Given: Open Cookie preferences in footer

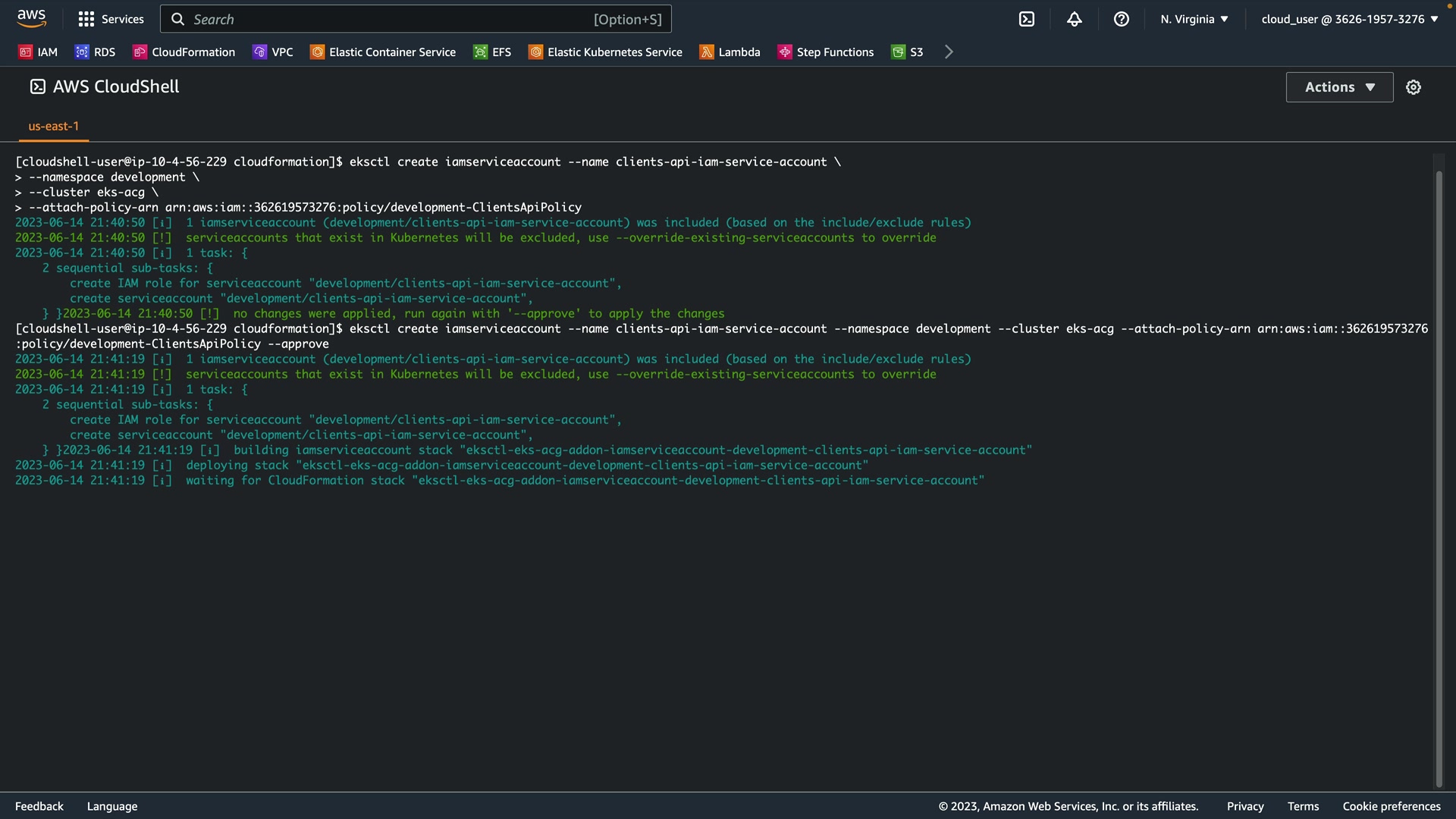Looking at the screenshot, I should (1391, 806).
